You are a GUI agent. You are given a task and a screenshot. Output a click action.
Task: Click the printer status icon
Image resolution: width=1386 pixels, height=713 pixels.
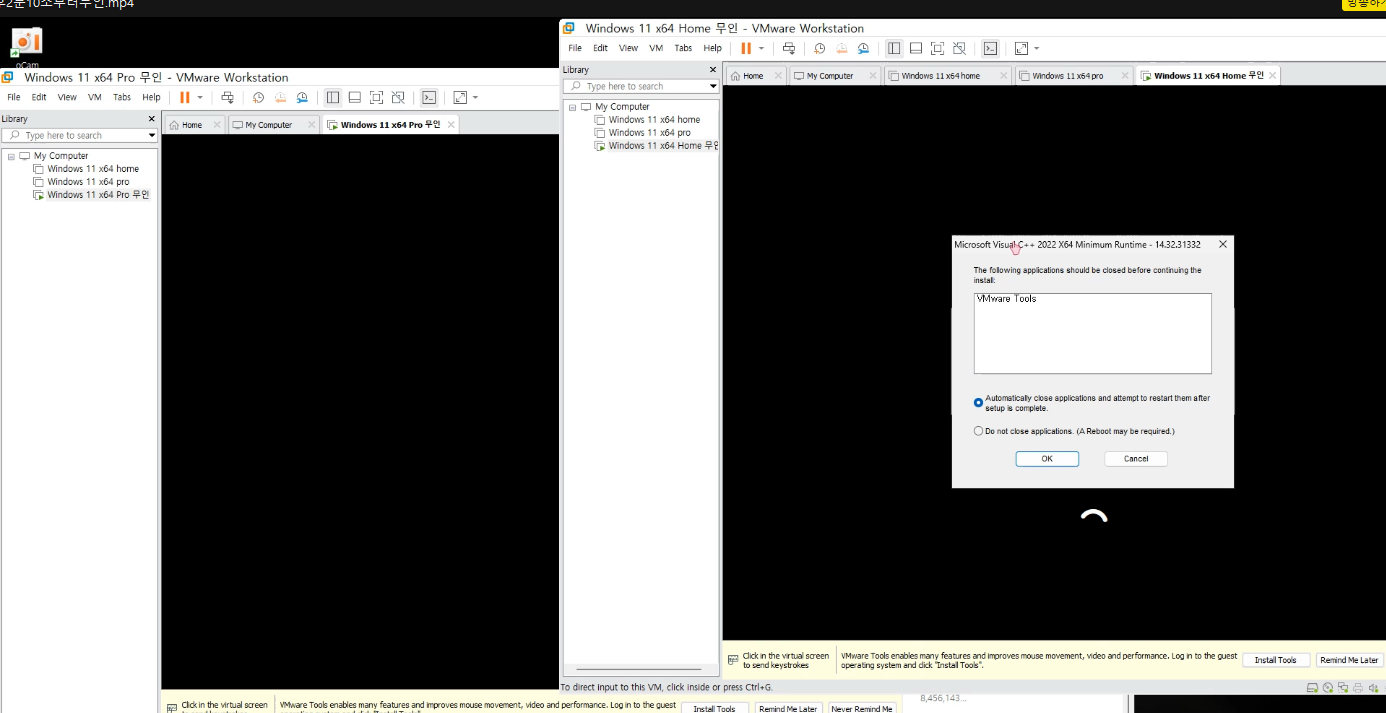click(1358, 688)
